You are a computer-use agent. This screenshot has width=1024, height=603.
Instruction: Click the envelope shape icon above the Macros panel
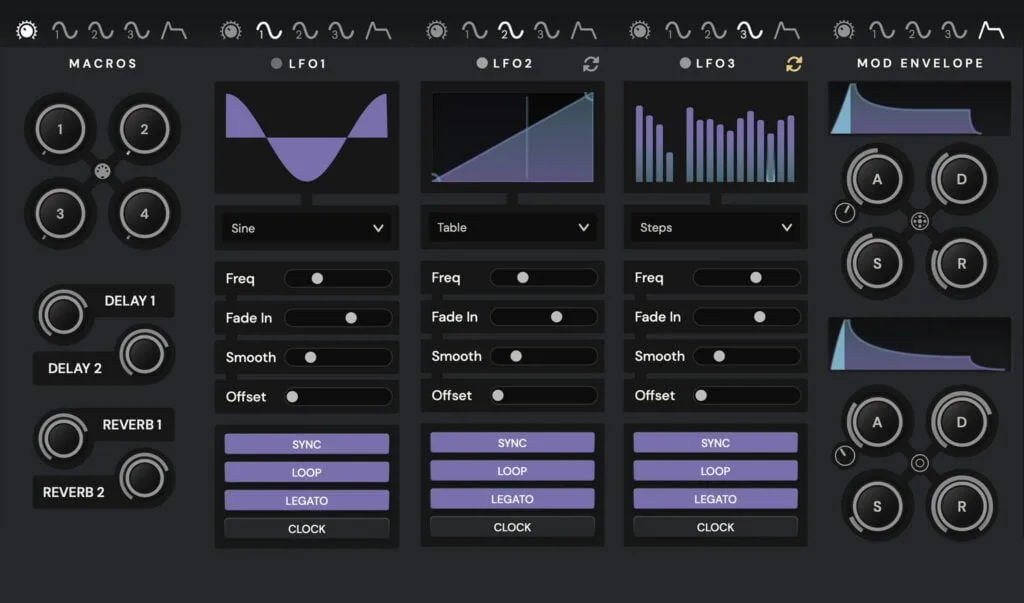(x=174, y=30)
